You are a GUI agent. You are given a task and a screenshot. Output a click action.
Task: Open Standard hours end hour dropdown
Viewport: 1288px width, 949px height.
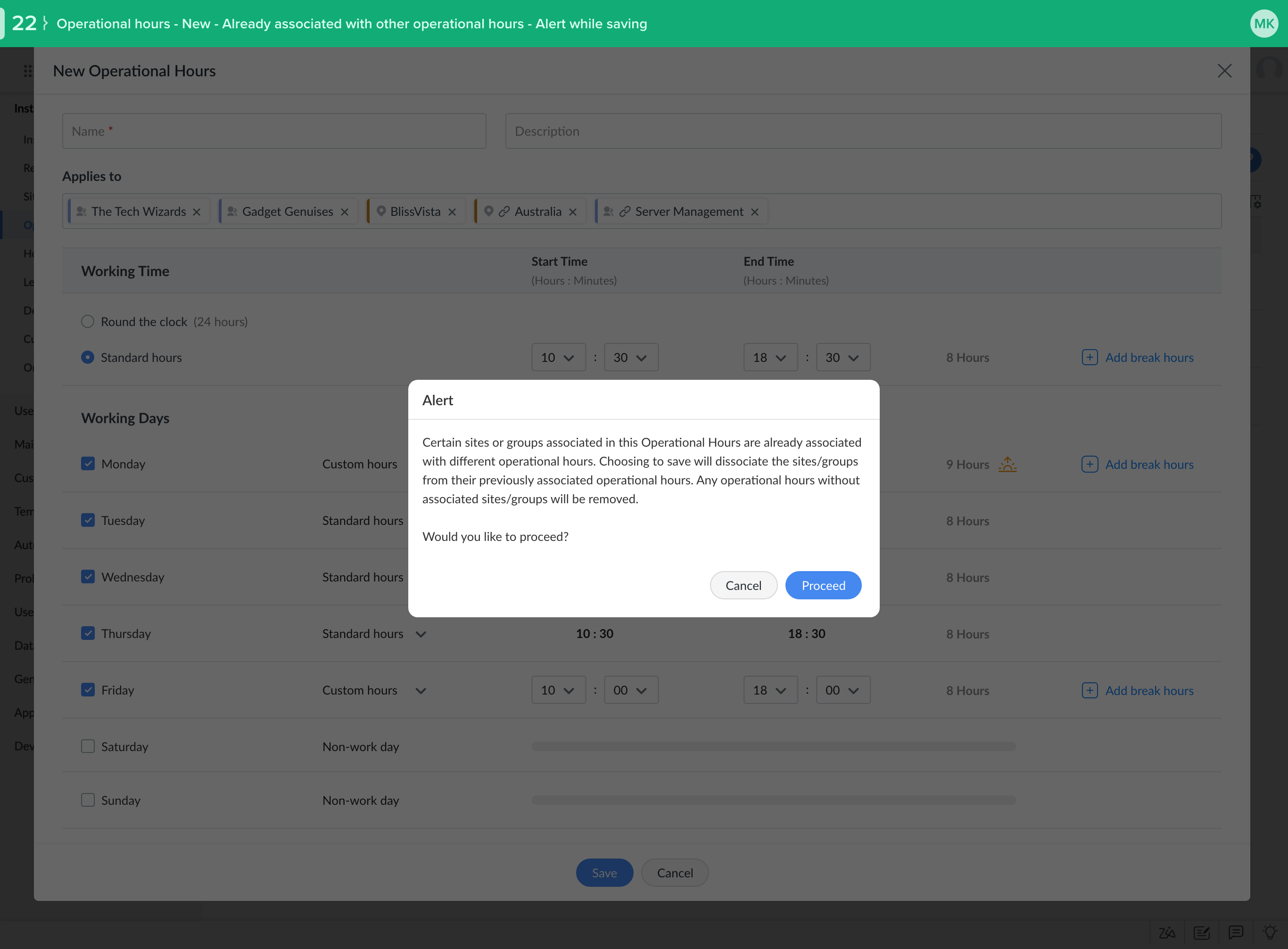770,357
